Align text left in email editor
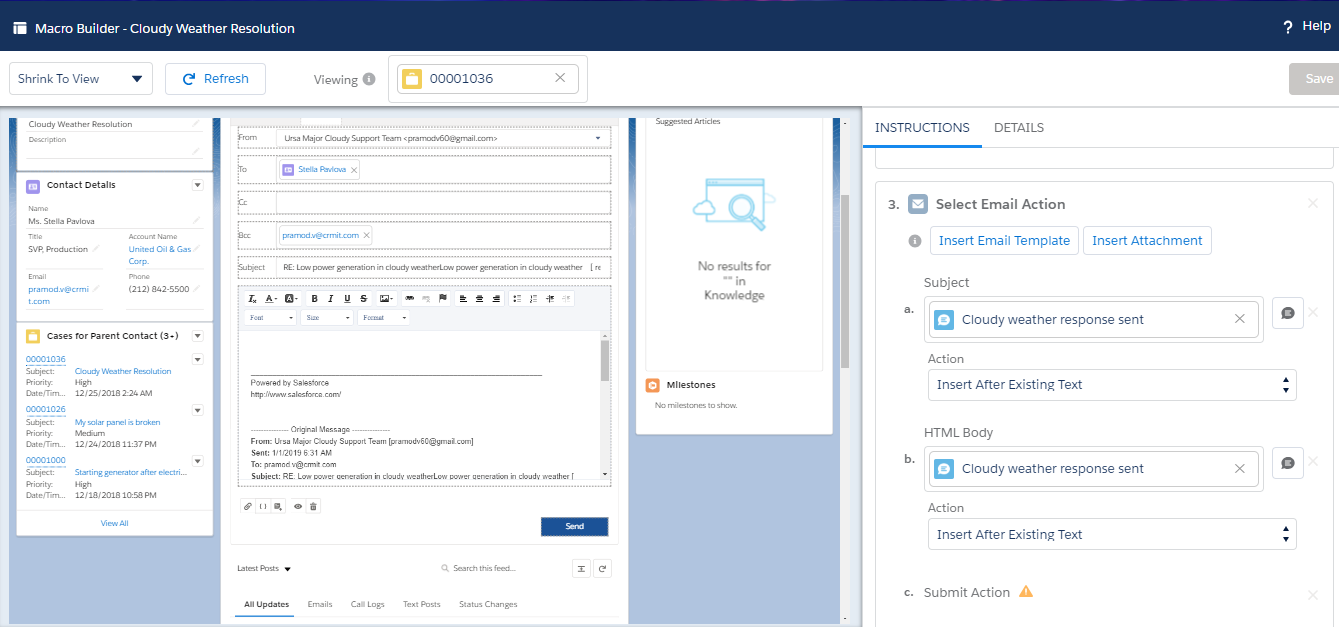 tap(463, 298)
